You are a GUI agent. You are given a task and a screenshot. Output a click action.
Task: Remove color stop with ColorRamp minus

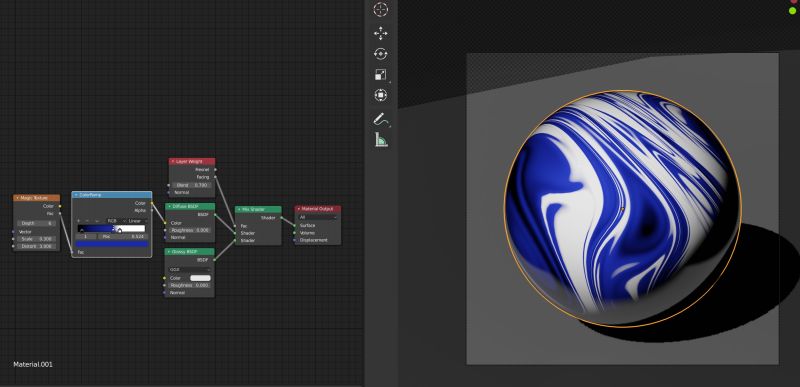[87, 221]
